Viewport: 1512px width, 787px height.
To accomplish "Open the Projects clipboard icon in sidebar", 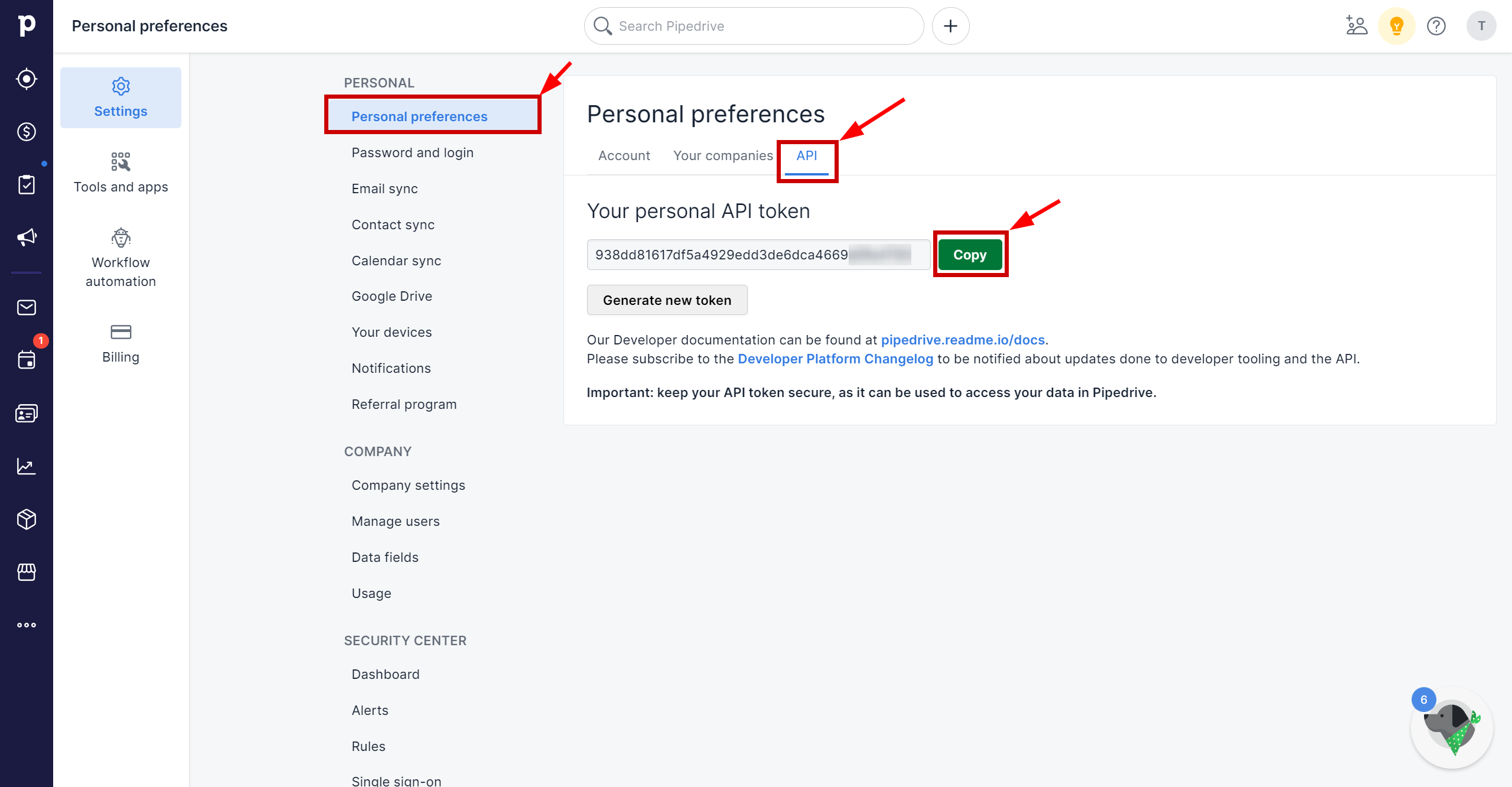I will tap(27, 184).
